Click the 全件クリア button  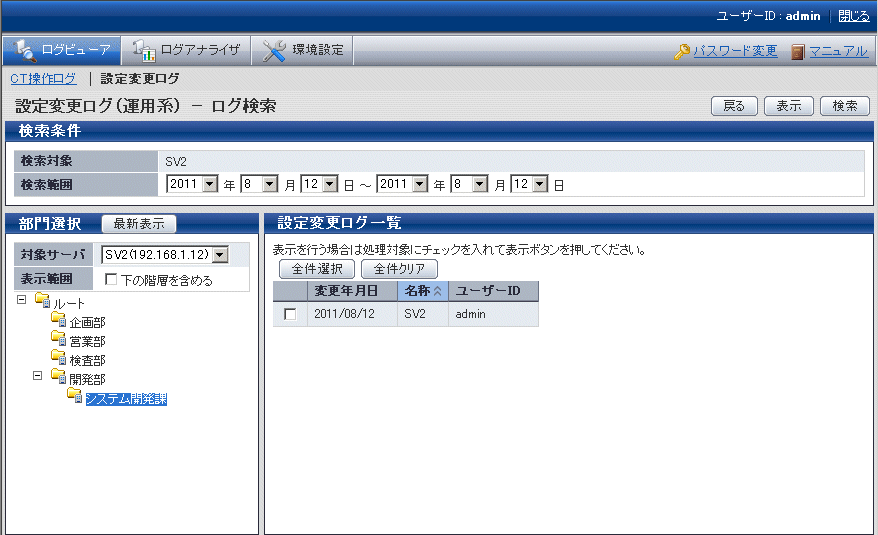399,269
